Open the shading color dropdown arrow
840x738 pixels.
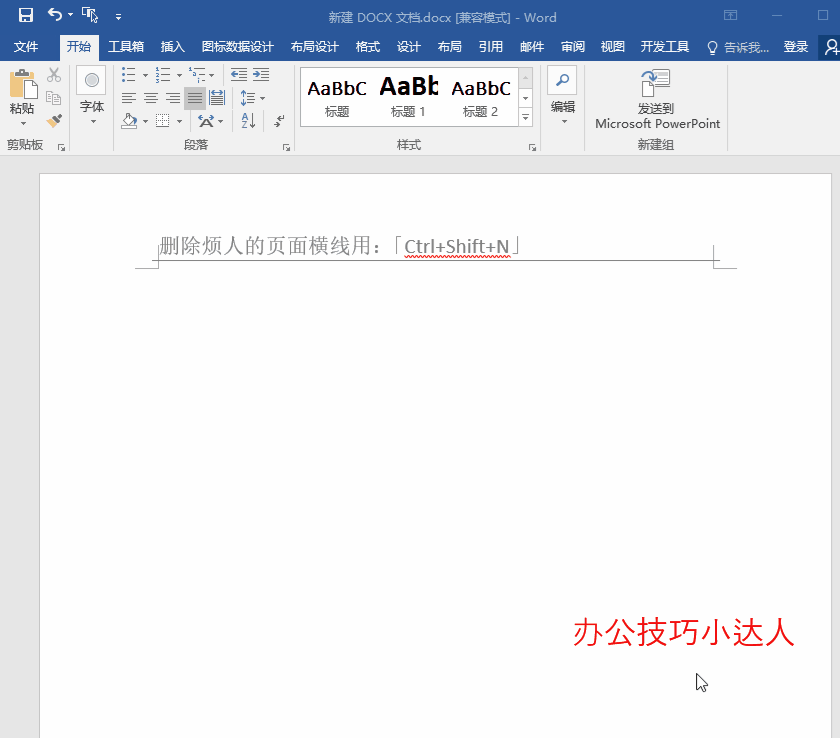pos(145,121)
